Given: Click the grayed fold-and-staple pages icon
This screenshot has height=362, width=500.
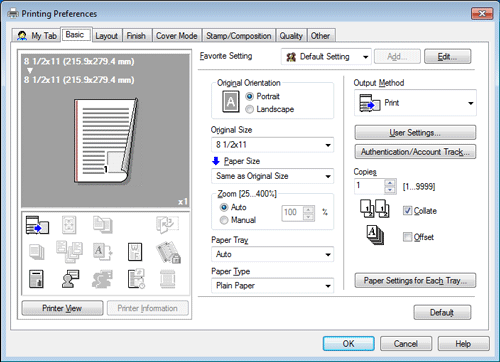Looking at the screenshot, I should click(x=167, y=224).
